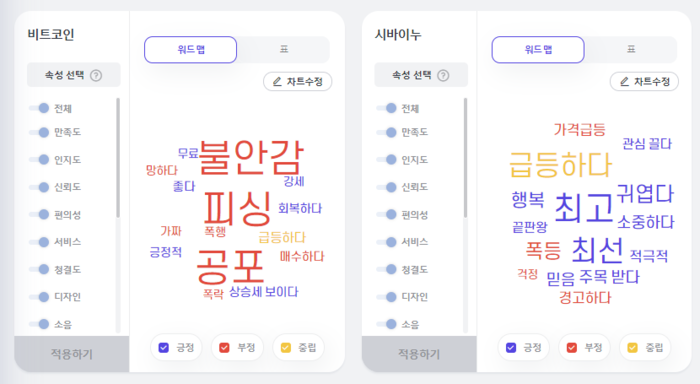The image size is (700, 384).
Task: Switch to the 표 tab in Shiba Inu card
Action: click(x=631, y=49)
